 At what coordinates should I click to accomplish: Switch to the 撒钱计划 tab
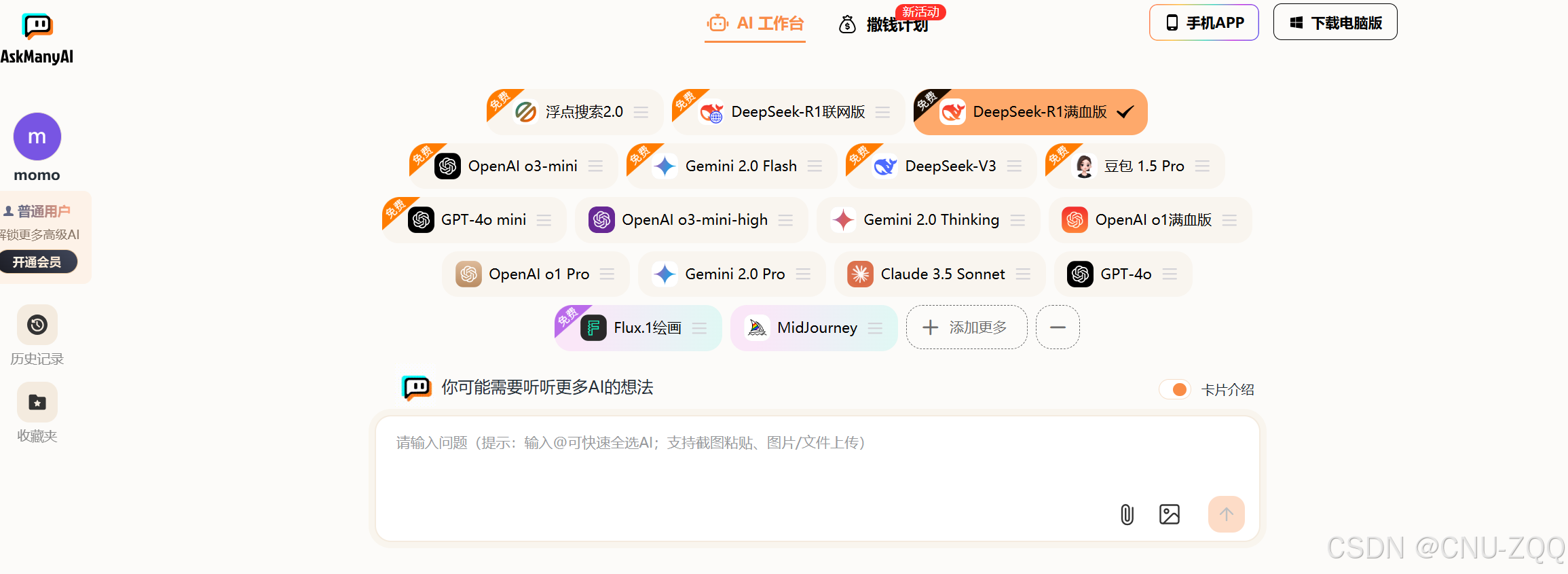point(884,24)
